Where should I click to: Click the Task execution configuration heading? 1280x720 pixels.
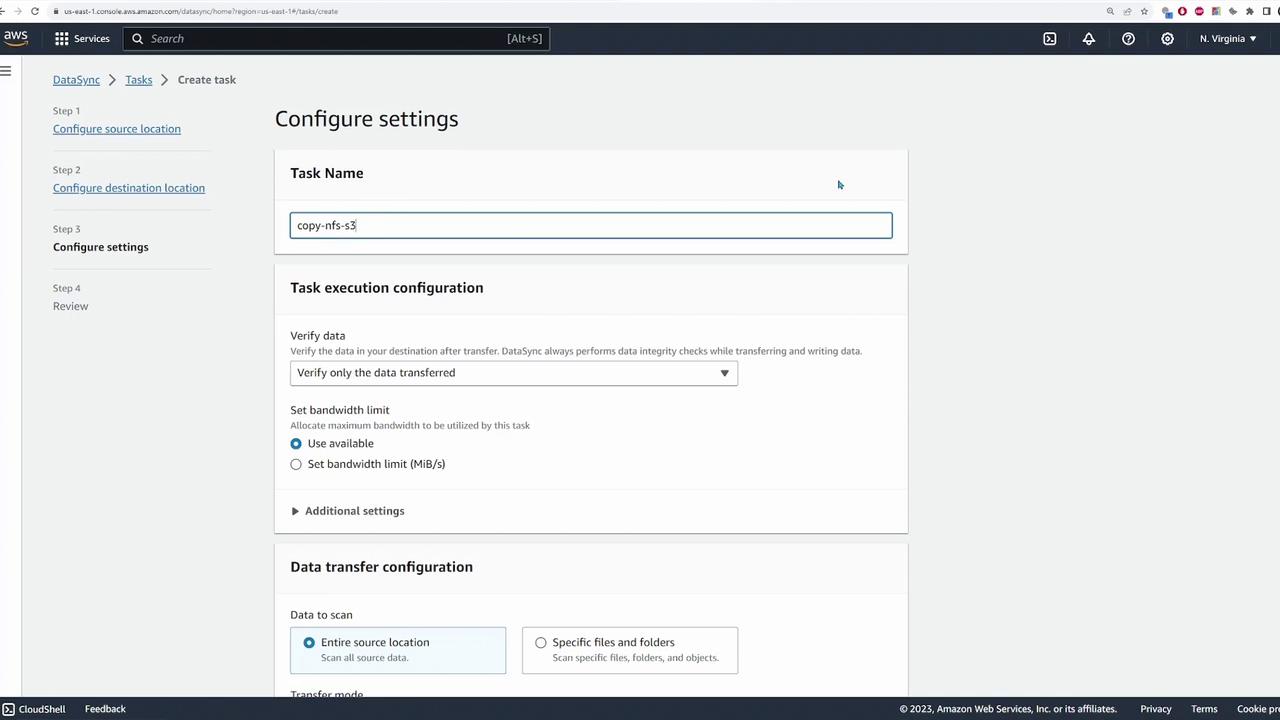coord(387,288)
